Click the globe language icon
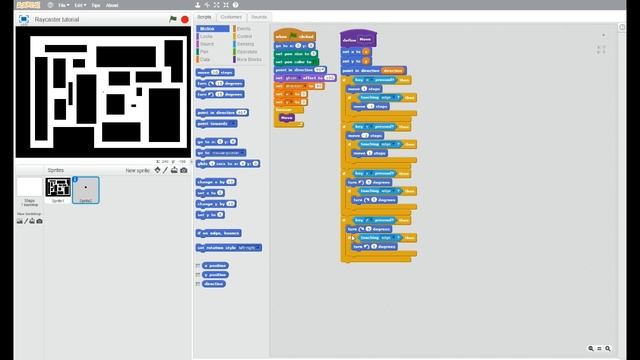Viewport: 640px width, 360px height. coord(50,5)
